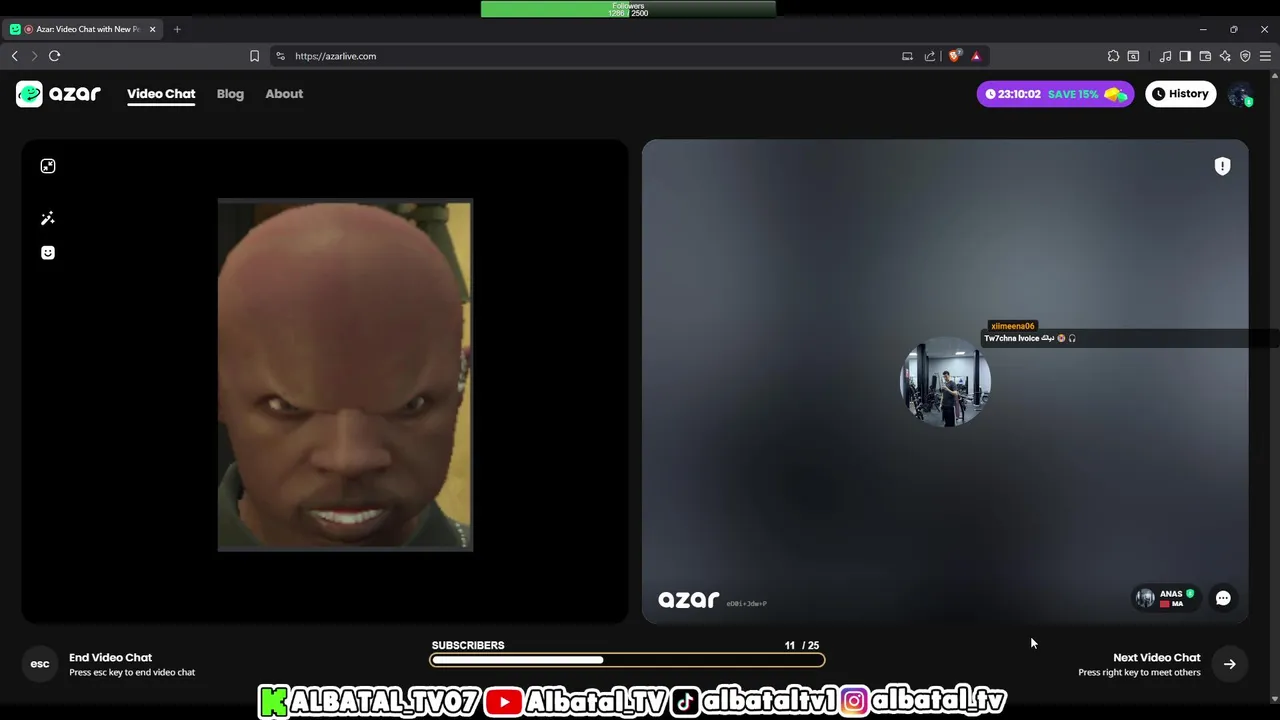Open the Brave Wallet icon
This screenshot has width=1280, height=720.
[1205, 56]
